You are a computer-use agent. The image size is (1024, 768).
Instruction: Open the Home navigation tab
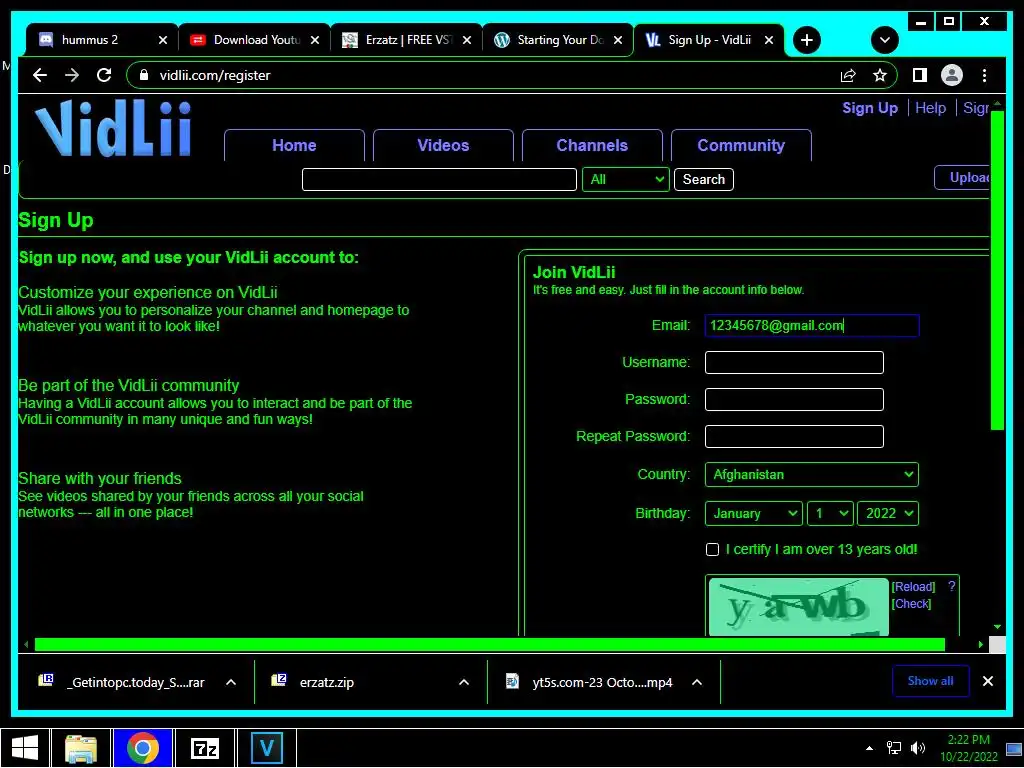click(x=294, y=145)
